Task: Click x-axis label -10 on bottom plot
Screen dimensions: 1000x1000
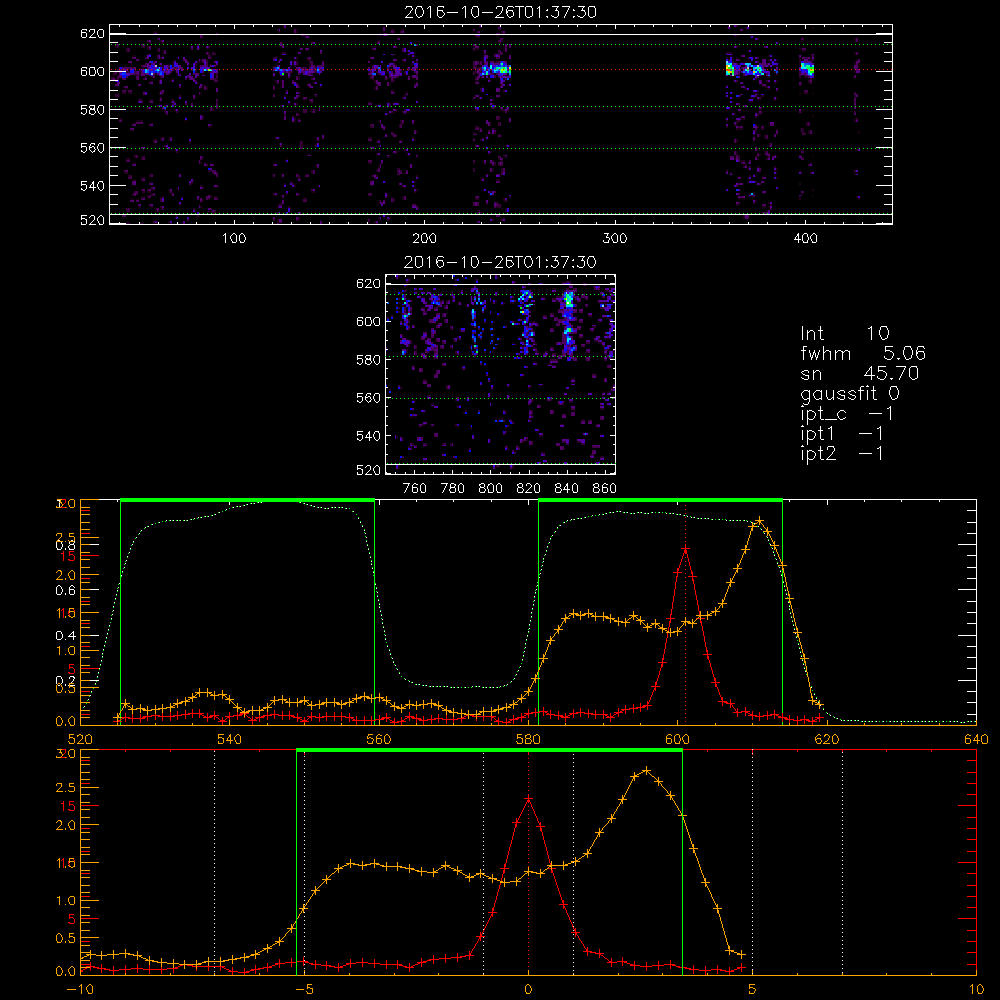Action: pos(80,990)
